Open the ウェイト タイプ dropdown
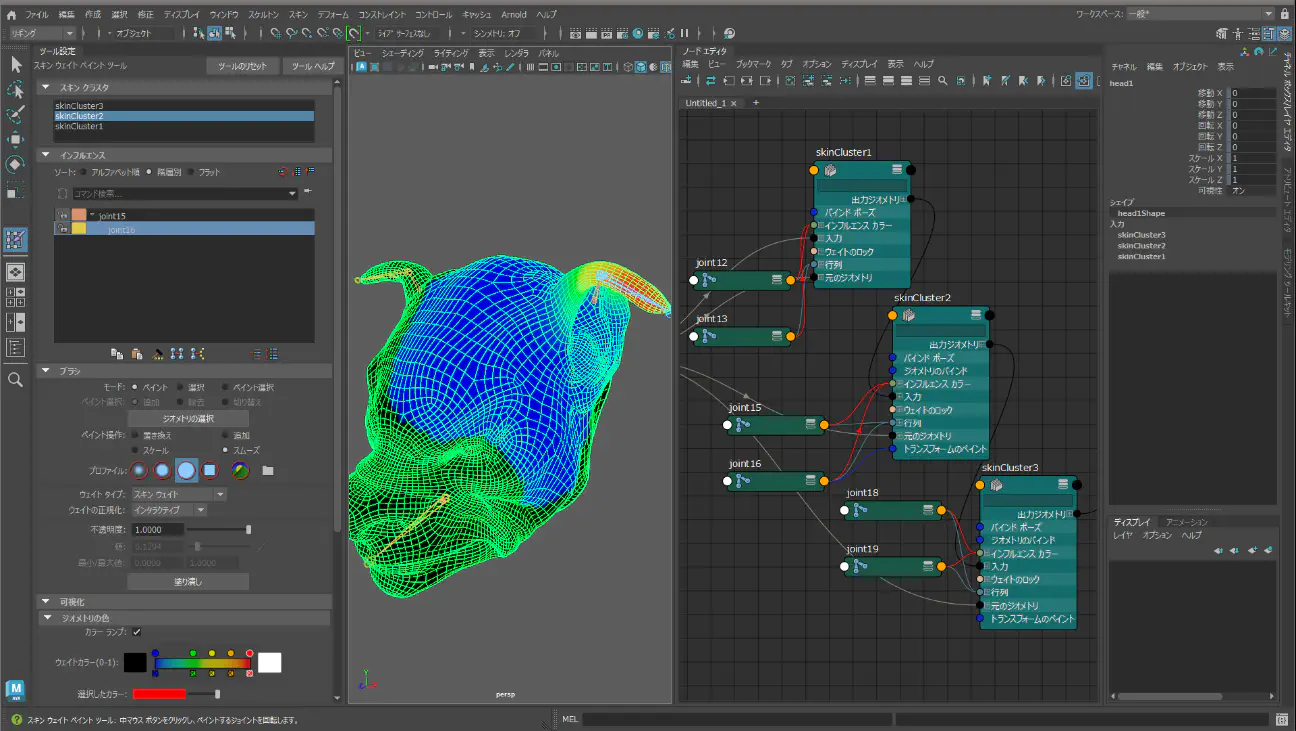 click(178, 494)
